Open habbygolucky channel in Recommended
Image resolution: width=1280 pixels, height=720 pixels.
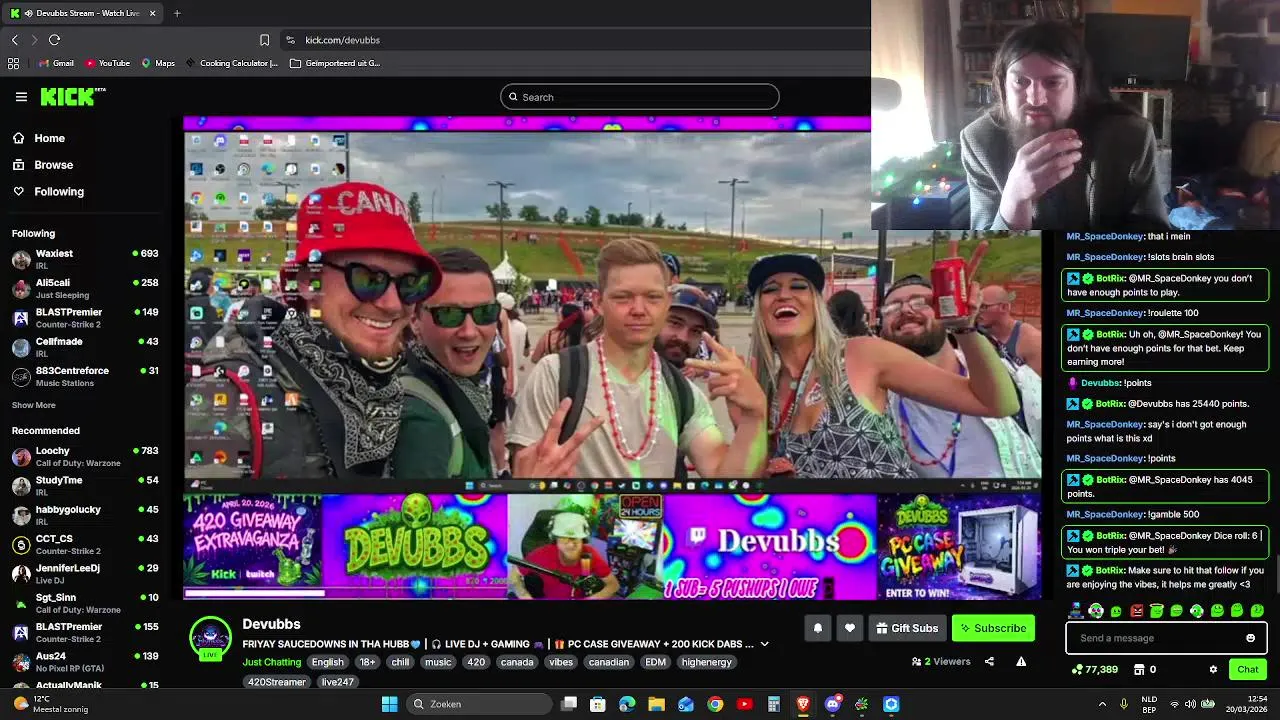point(85,515)
